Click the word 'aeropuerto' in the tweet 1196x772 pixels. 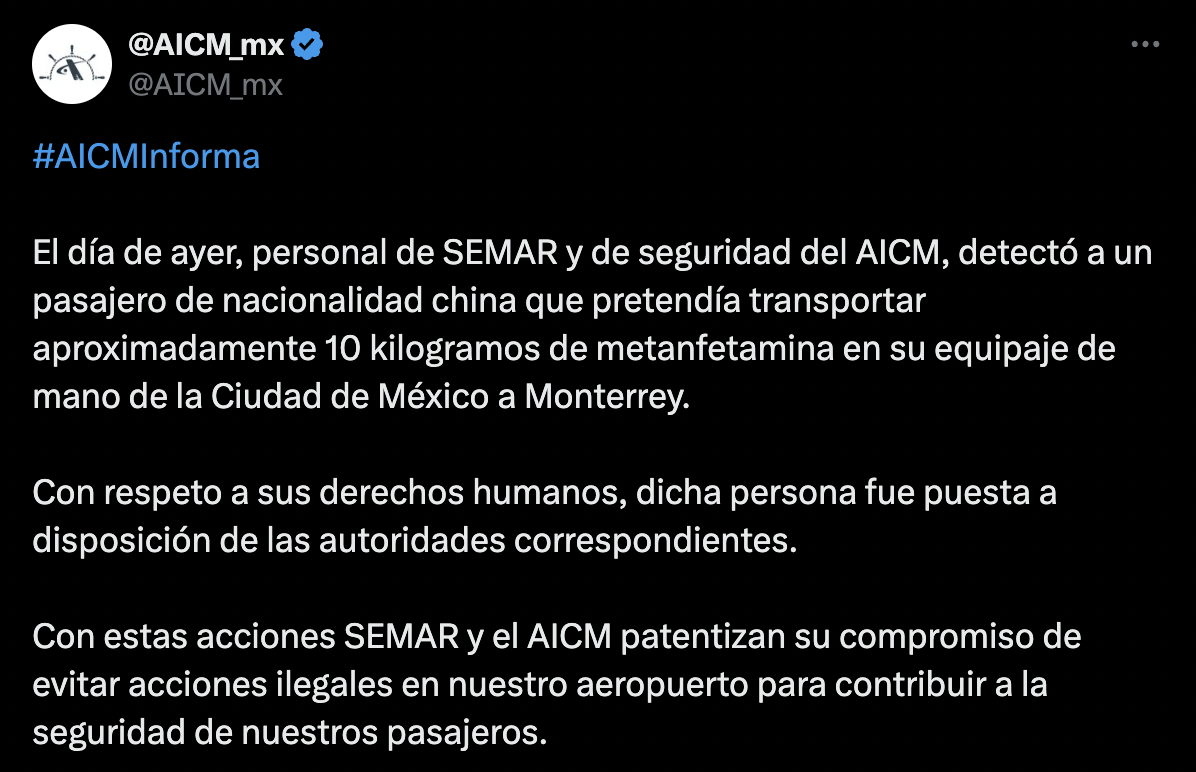coord(663,686)
